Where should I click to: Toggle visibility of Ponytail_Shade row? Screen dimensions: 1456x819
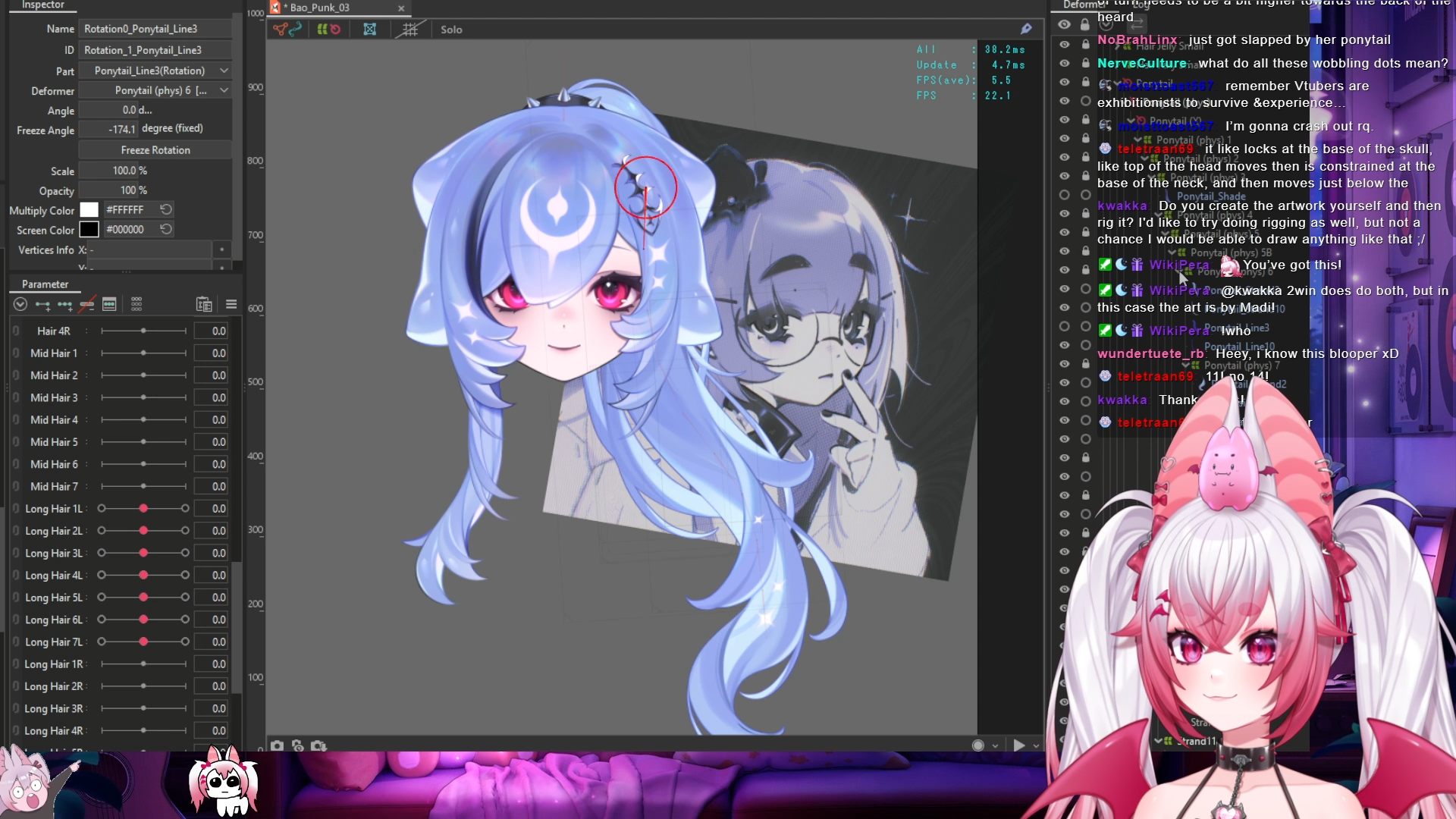coord(1065,195)
